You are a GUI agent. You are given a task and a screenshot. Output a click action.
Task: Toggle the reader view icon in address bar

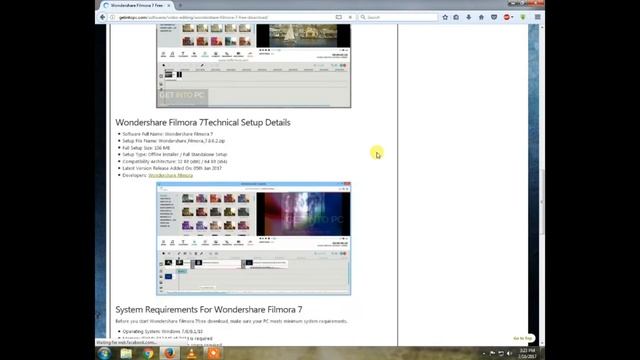[x=339, y=17]
